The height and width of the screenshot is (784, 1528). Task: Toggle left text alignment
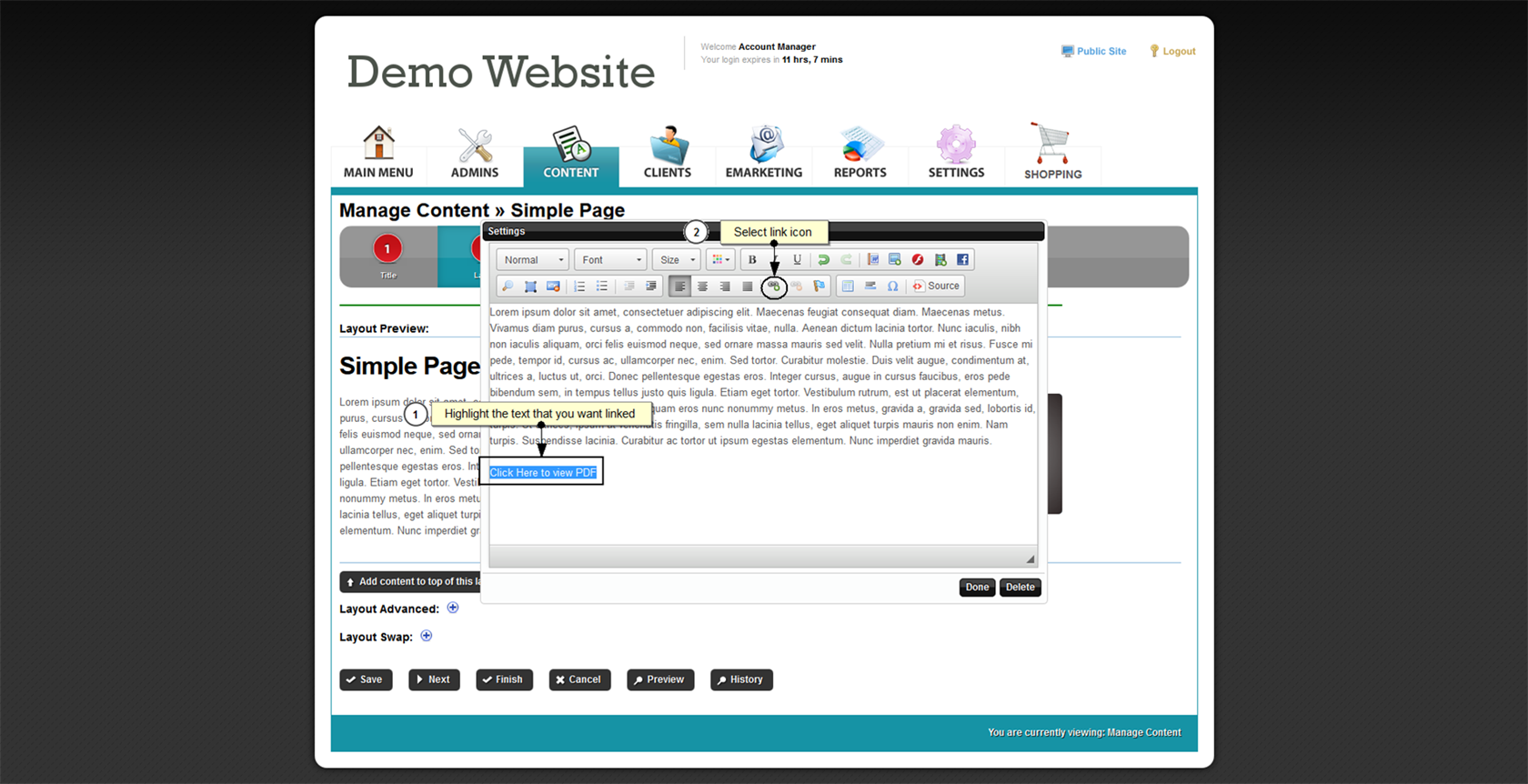click(679, 286)
